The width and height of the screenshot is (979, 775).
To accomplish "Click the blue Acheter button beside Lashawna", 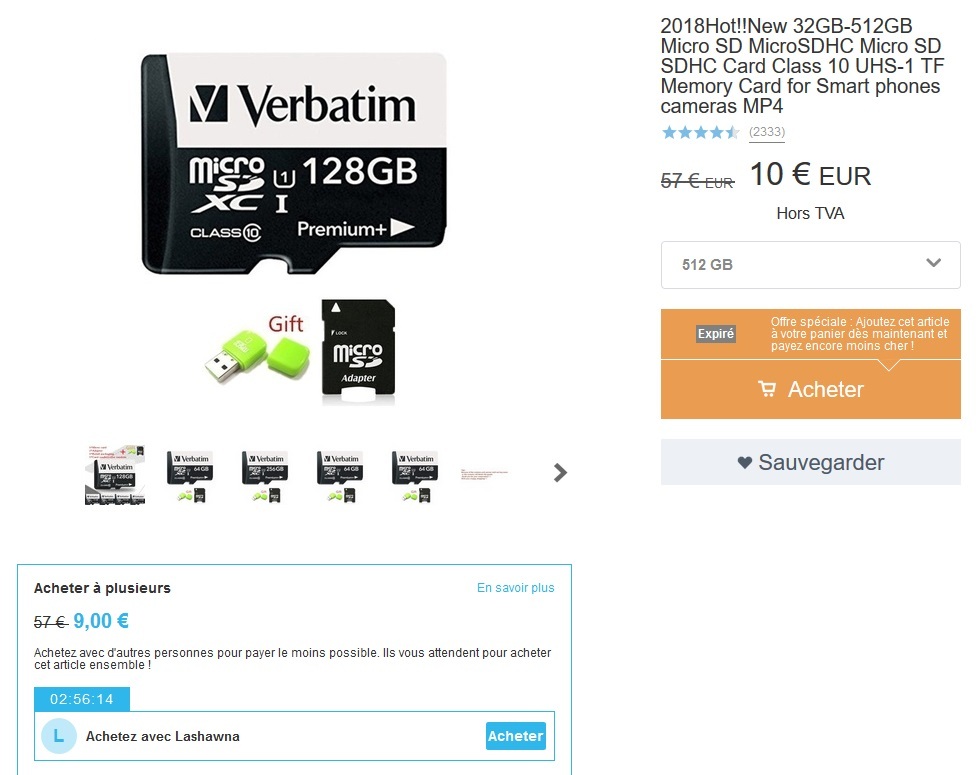I will click(x=515, y=736).
